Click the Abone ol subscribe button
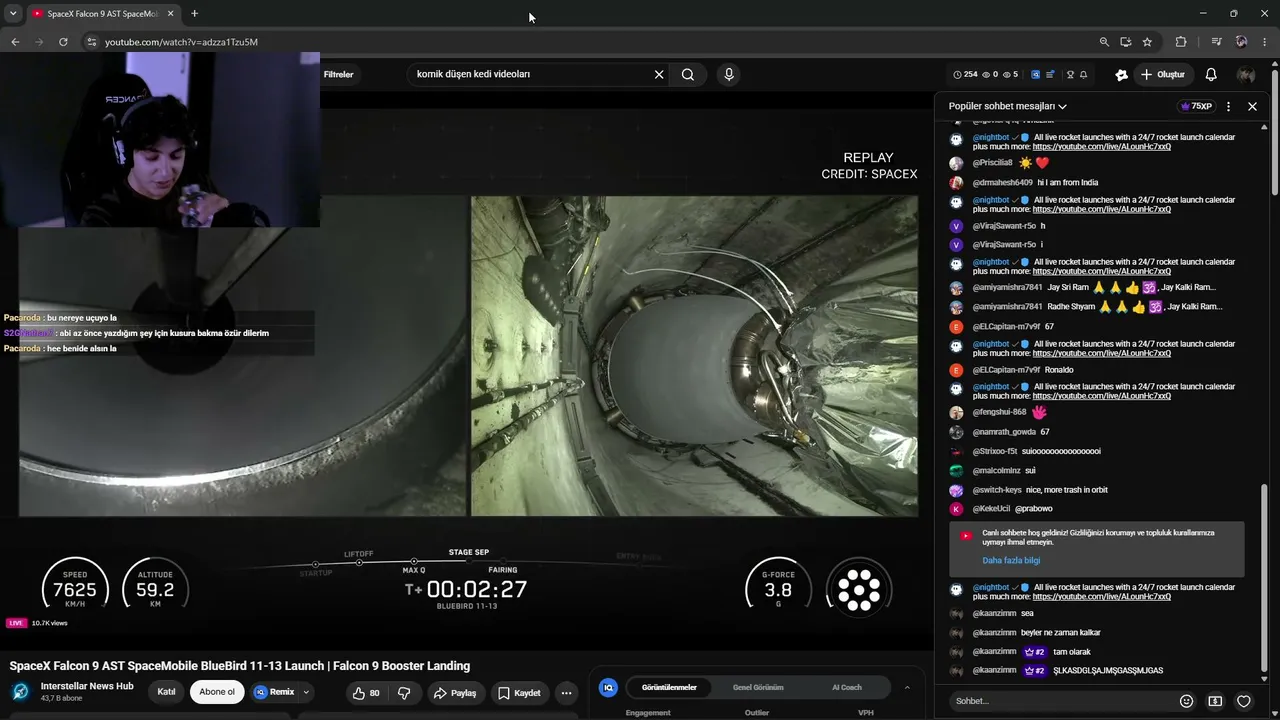 click(x=217, y=692)
